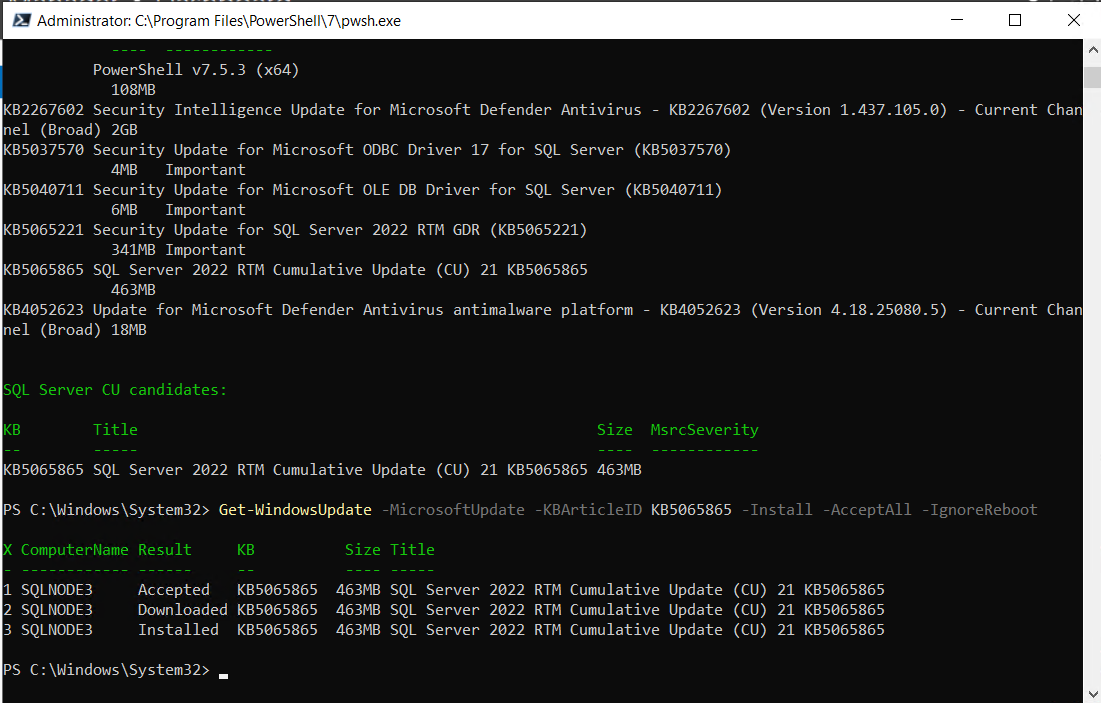Image resolution: width=1101 pixels, height=703 pixels.
Task: Click the PowerShell icon in the title bar
Action: [x=22, y=20]
